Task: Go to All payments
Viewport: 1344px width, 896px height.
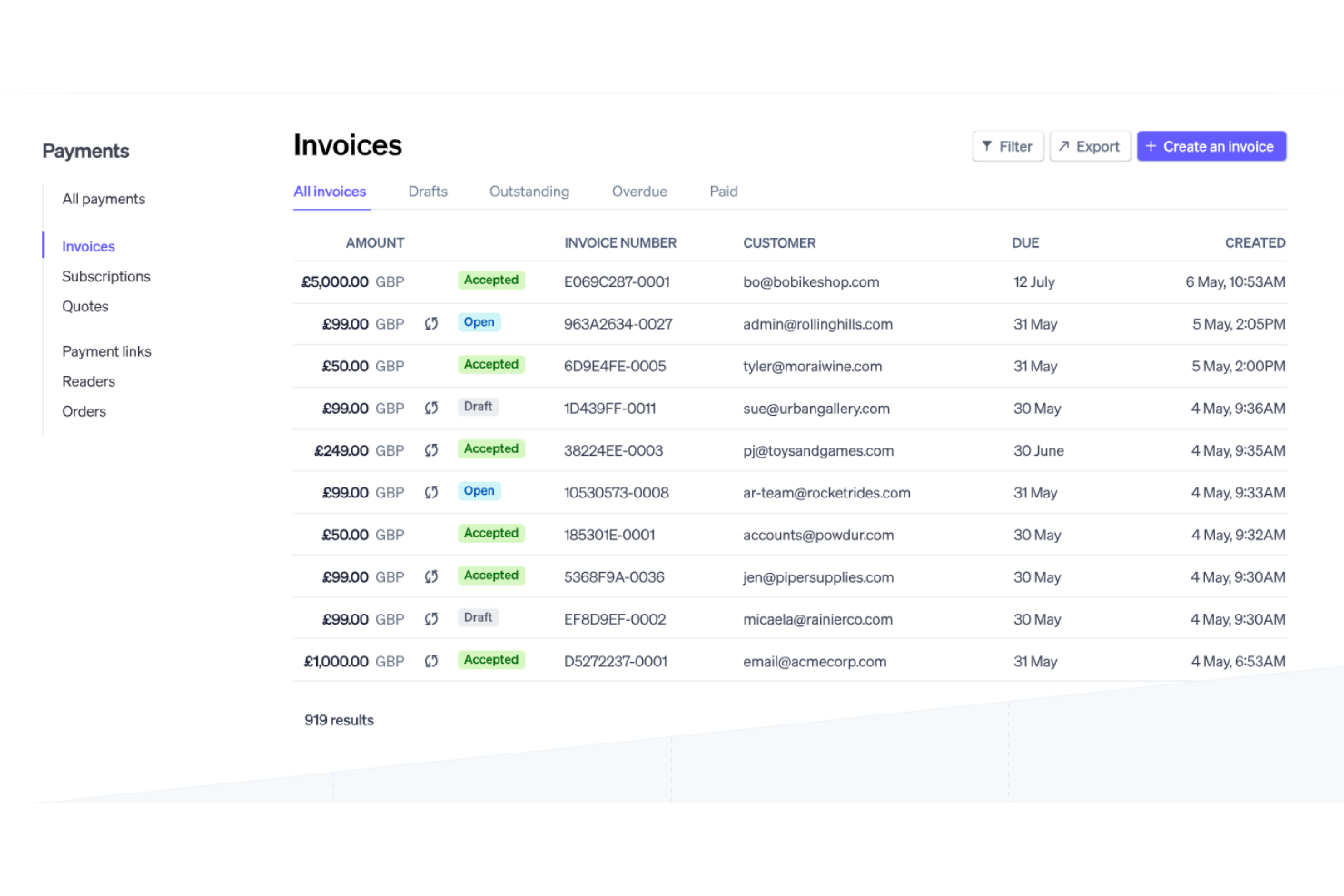Action: coord(104,199)
